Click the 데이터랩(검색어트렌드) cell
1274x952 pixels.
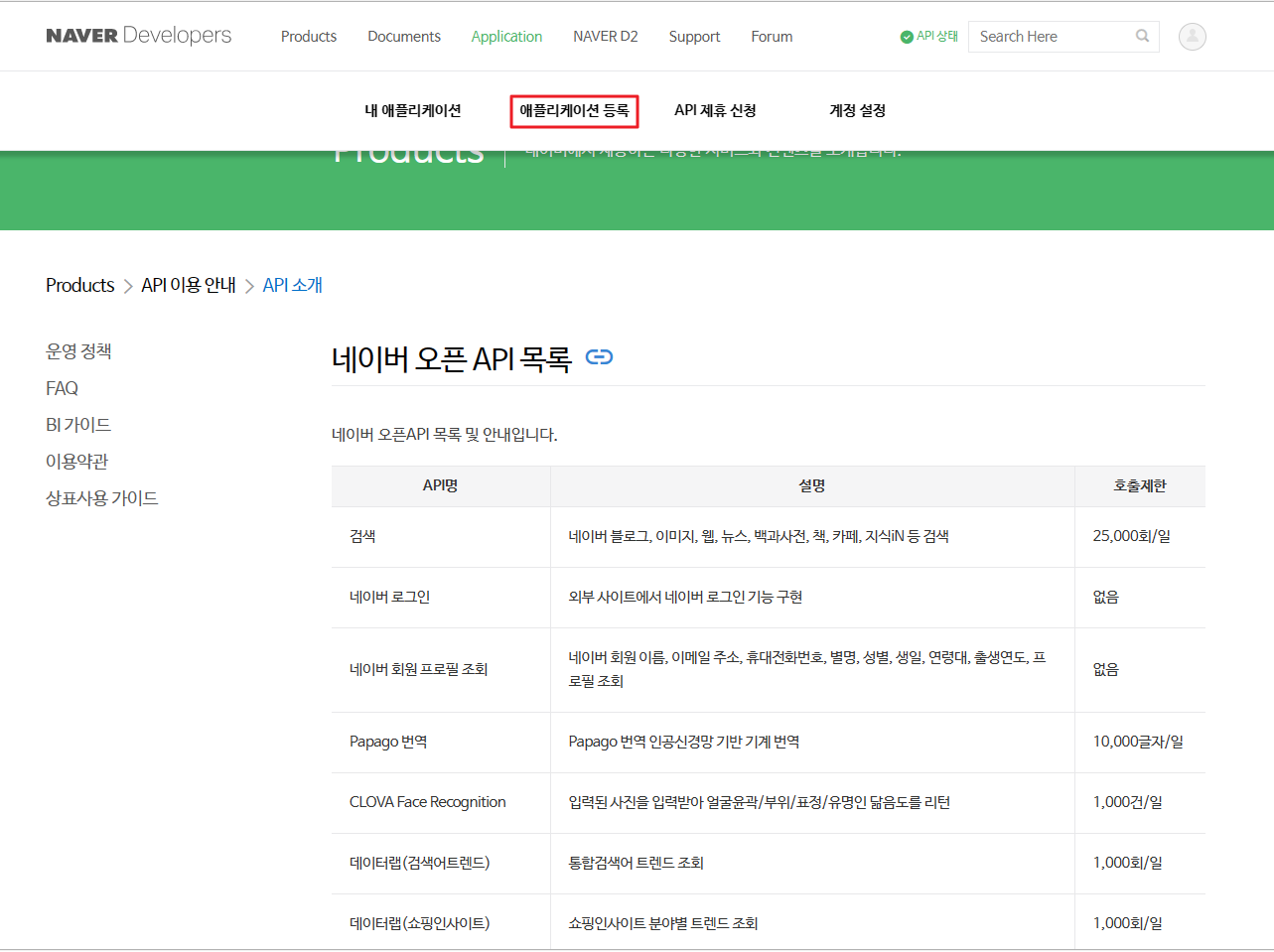tap(441, 864)
